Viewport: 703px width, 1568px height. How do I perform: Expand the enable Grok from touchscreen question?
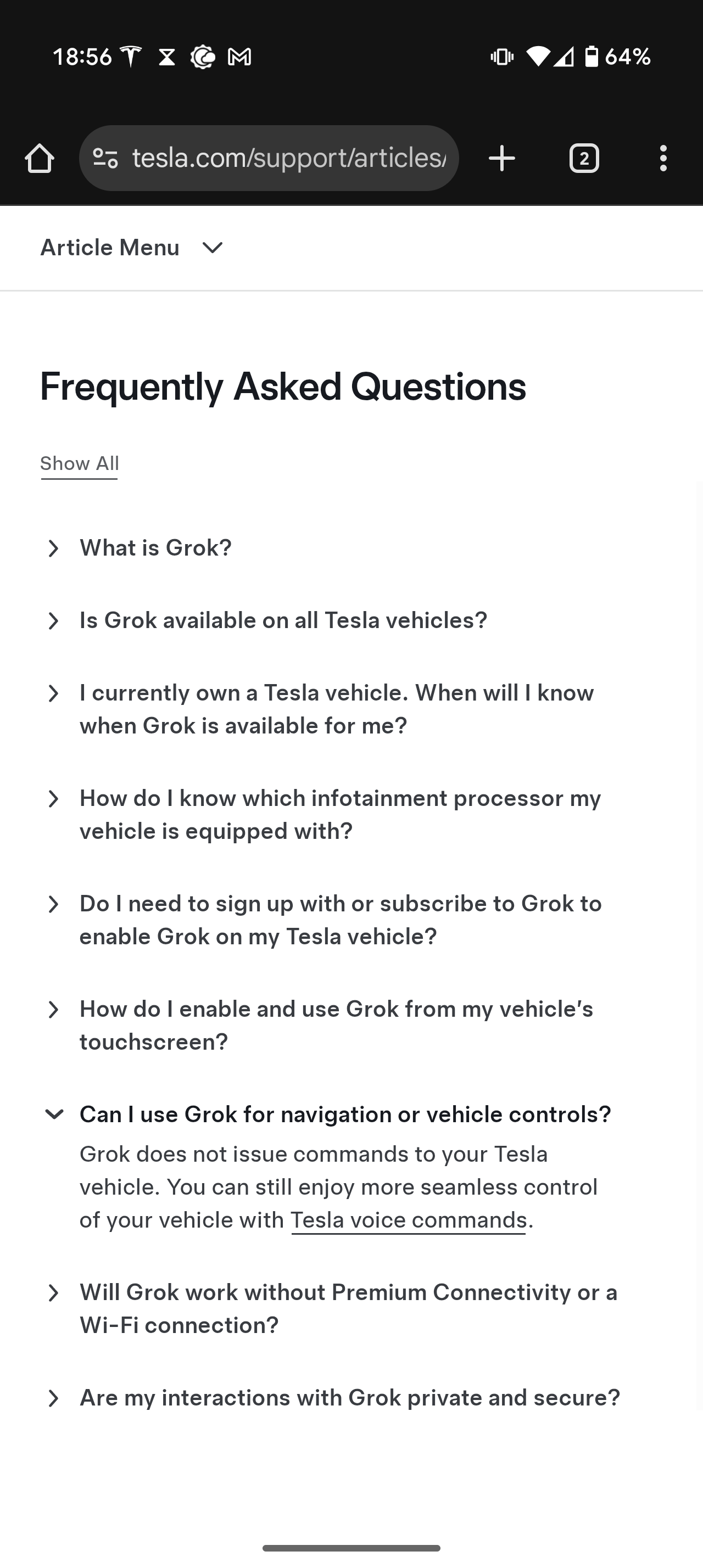pyautogui.click(x=336, y=1026)
